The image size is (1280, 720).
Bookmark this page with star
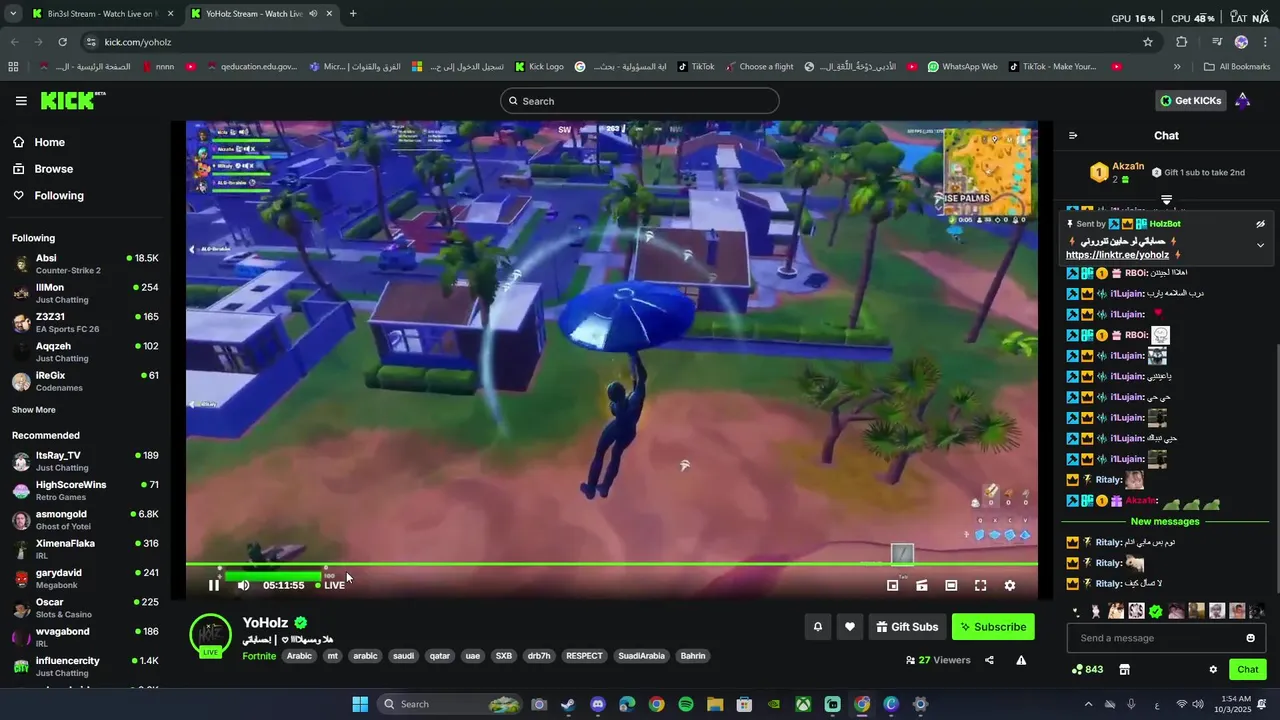[1148, 42]
